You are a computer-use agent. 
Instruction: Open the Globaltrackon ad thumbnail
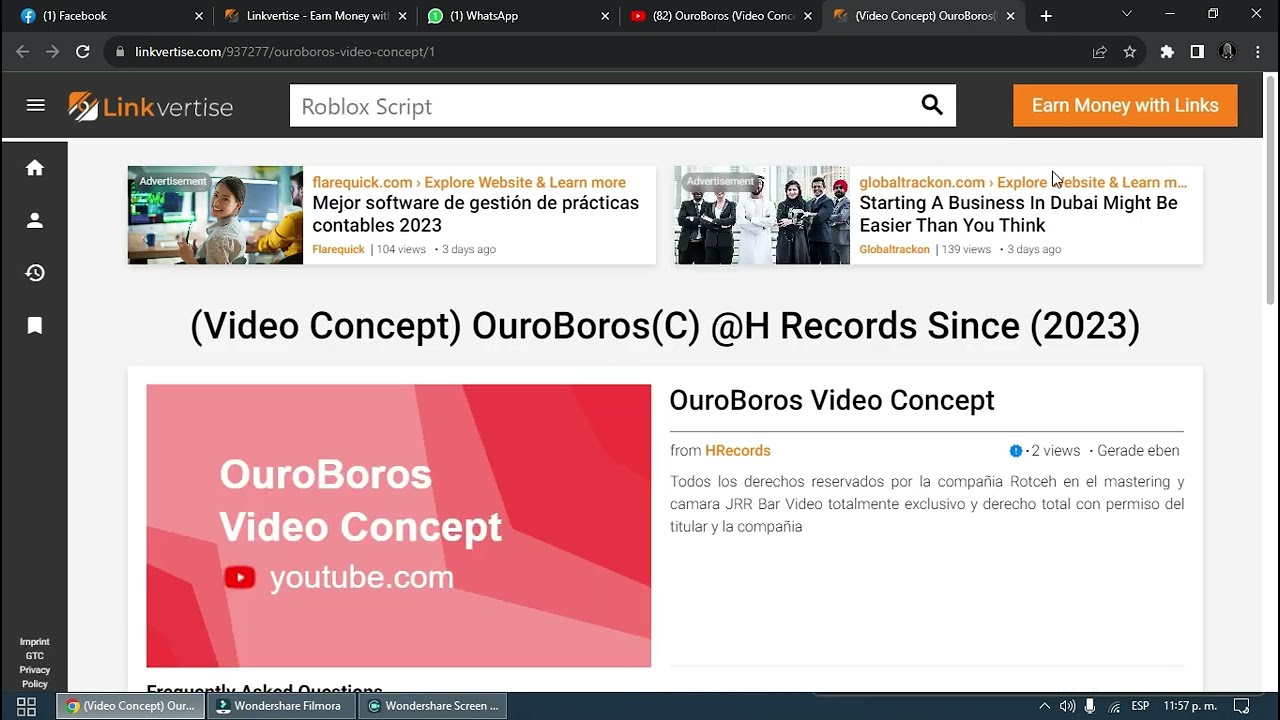(x=762, y=215)
